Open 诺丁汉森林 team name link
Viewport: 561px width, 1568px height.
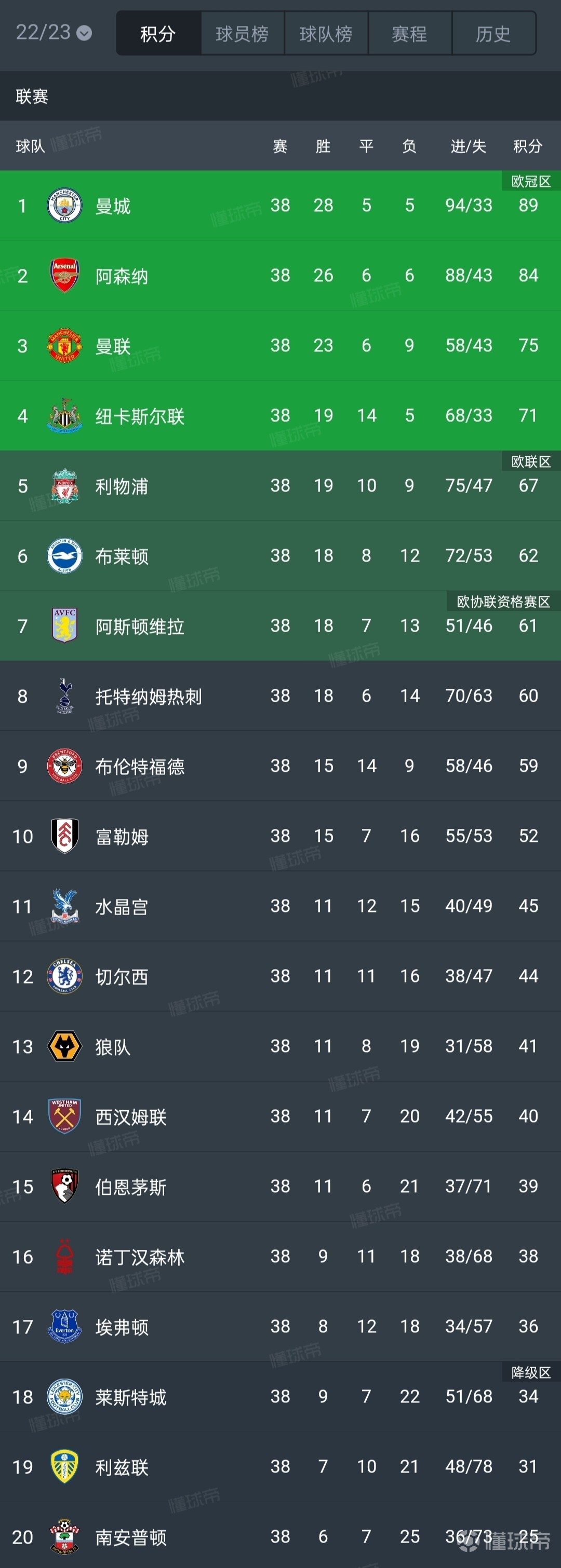click(140, 1257)
